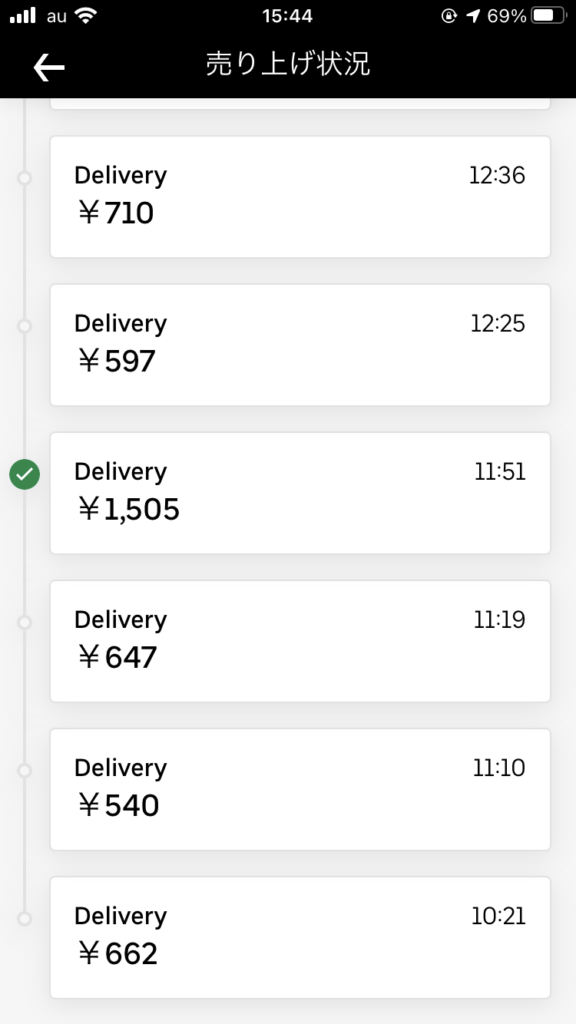Tap the back arrow icon

click(49, 67)
